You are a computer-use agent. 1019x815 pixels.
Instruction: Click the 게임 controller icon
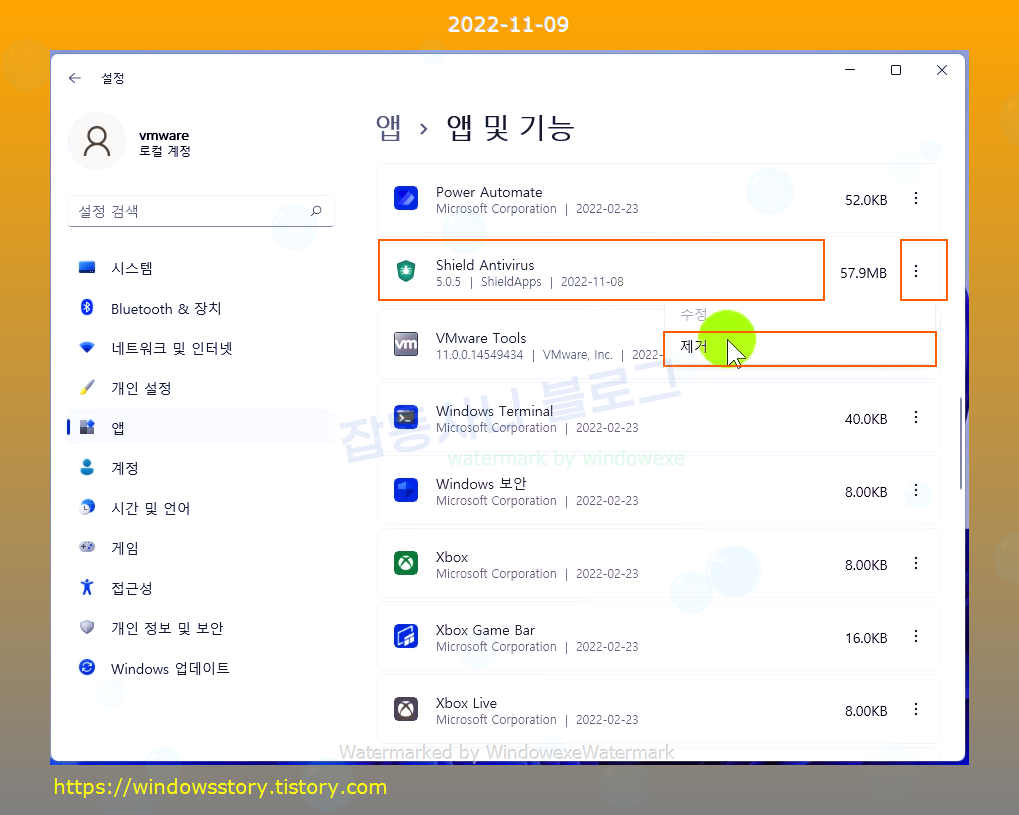87,547
